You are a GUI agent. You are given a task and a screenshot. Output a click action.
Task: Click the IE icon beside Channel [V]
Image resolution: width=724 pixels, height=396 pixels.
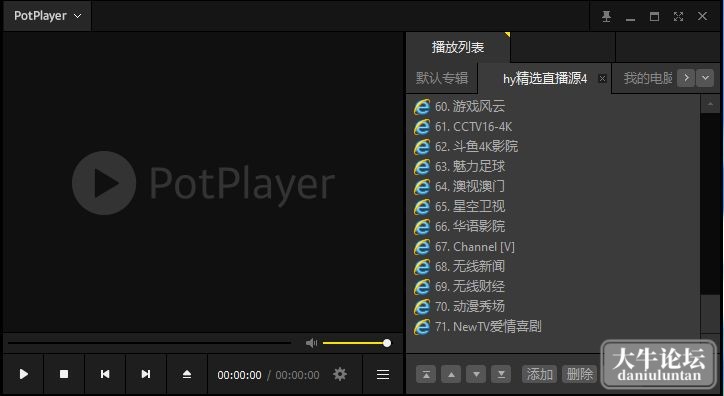(x=422, y=247)
